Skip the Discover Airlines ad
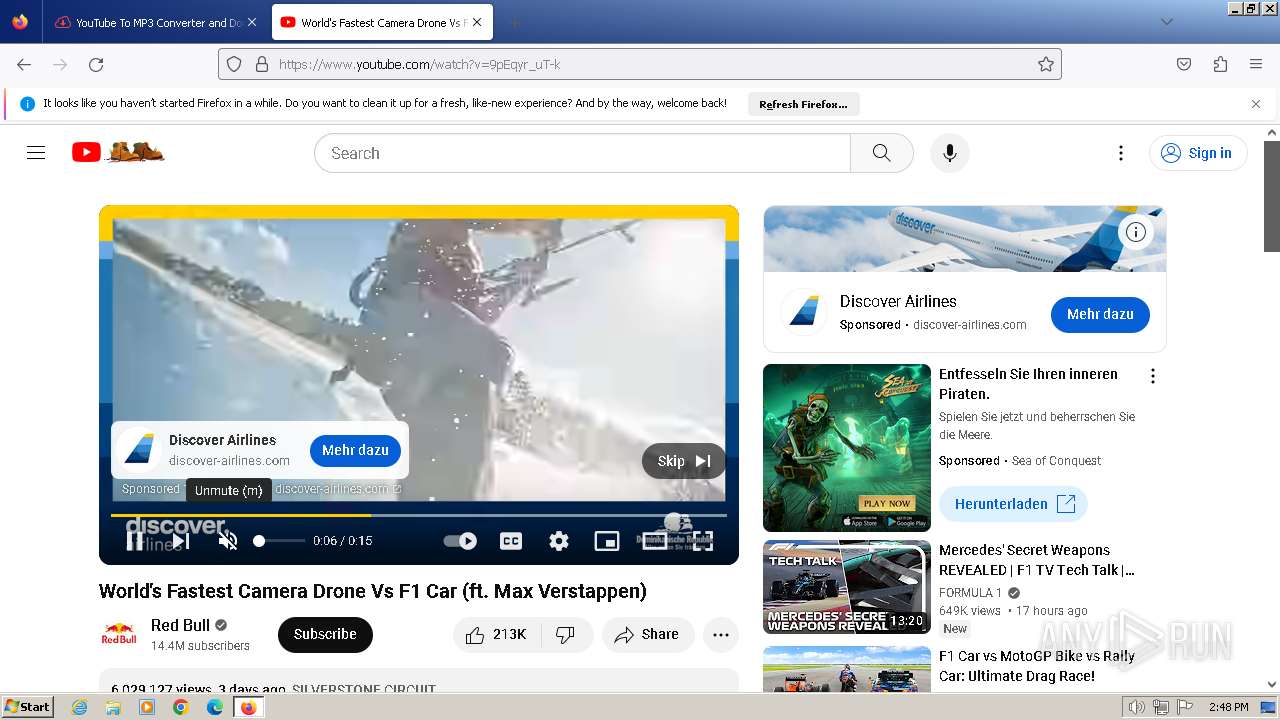The width and height of the screenshot is (1280, 720). (684, 461)
